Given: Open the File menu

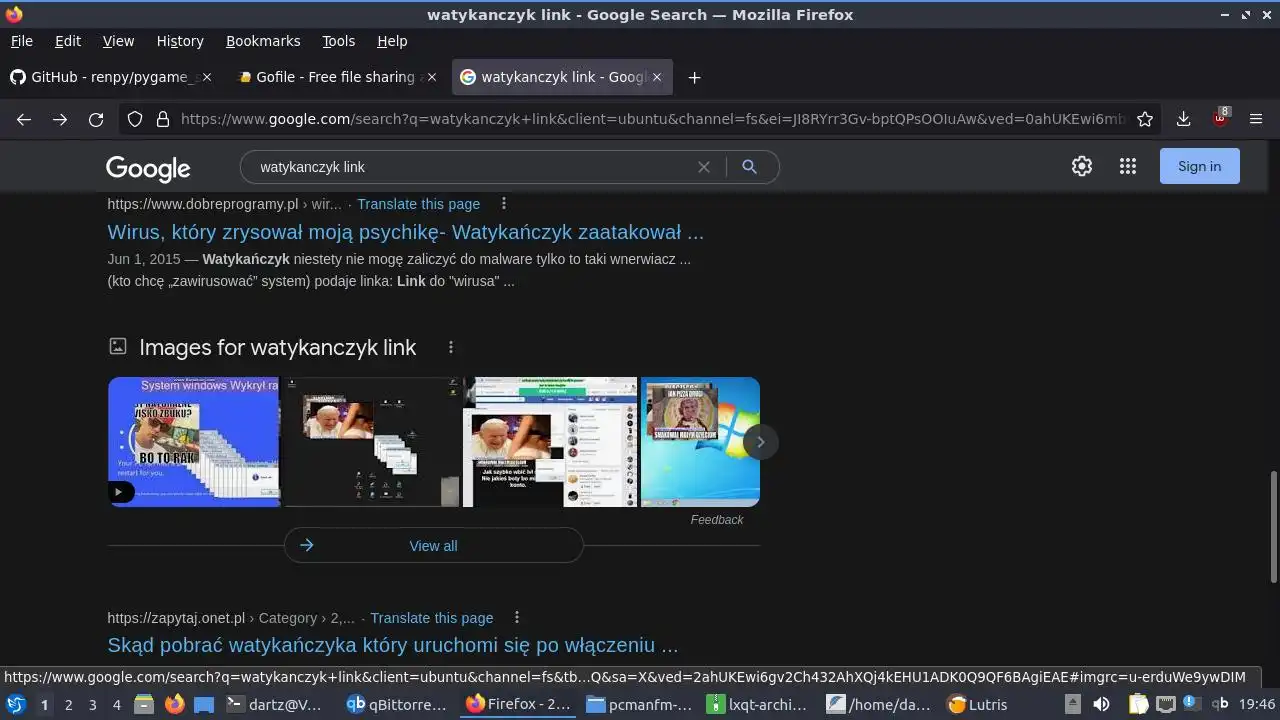Looking at the screenshot, I should 21,41.
